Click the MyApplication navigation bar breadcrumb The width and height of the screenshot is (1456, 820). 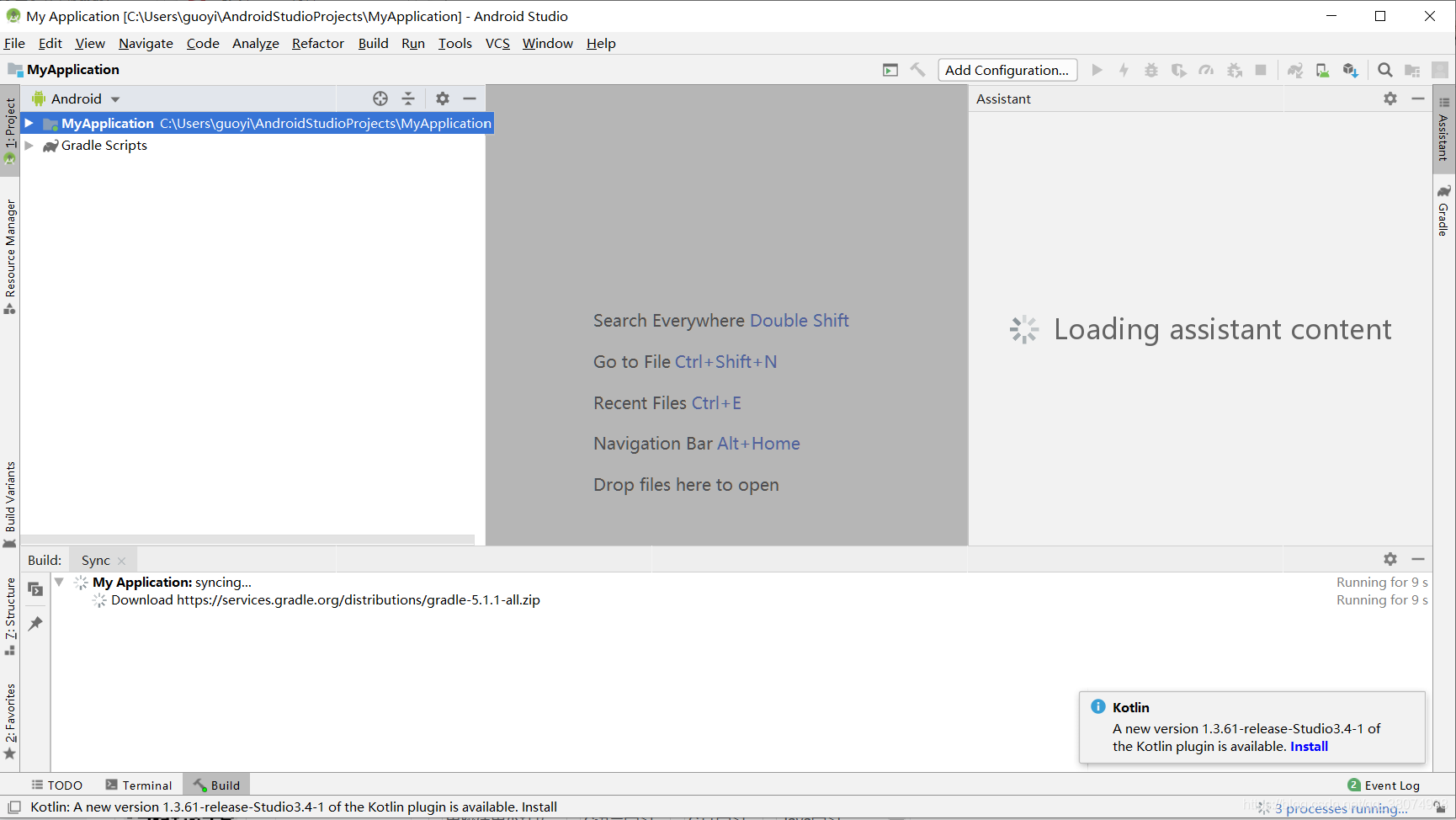click(64, 69)
